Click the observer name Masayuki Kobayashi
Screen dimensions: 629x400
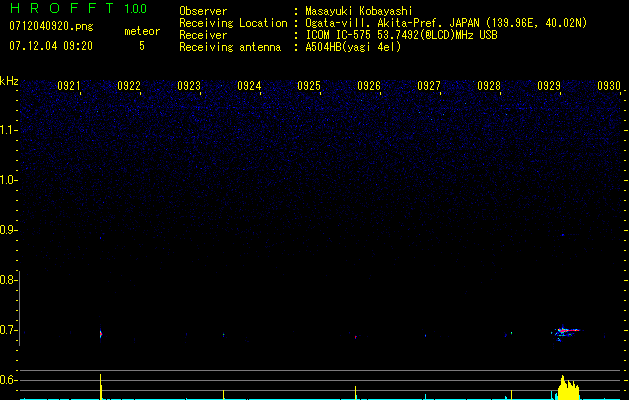(x=359, y=11)
